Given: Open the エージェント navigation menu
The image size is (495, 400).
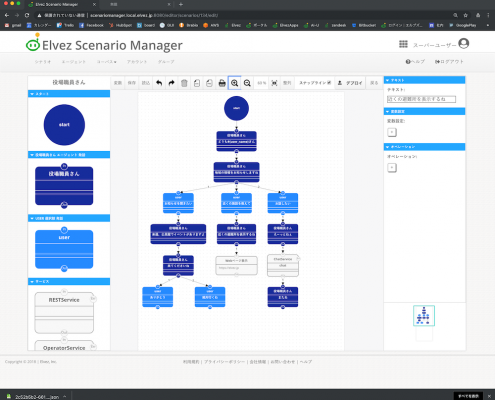Looking at the screenshot, I should [73, 62].
